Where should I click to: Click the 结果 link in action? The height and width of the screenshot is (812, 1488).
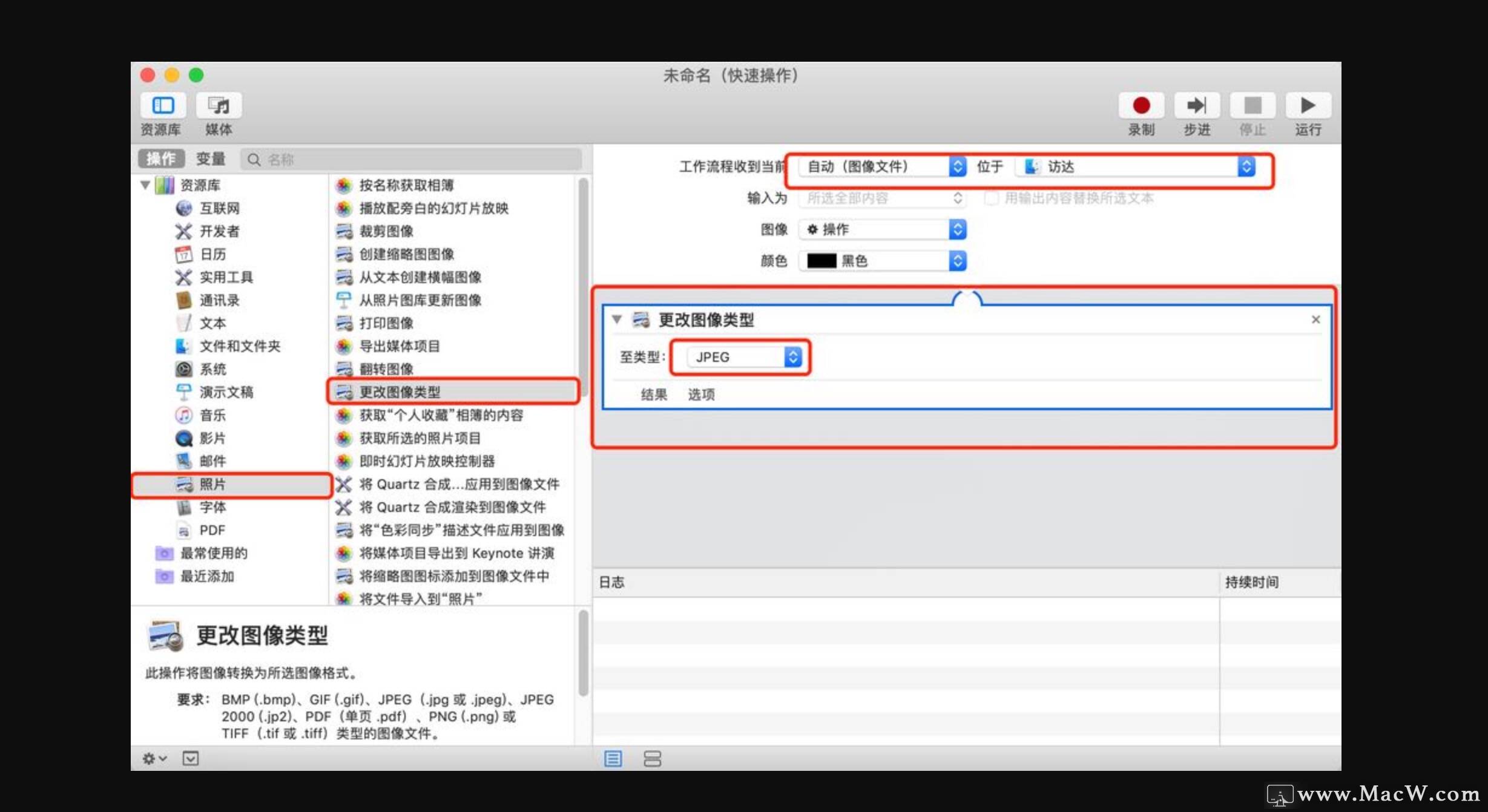coord(654,395)
